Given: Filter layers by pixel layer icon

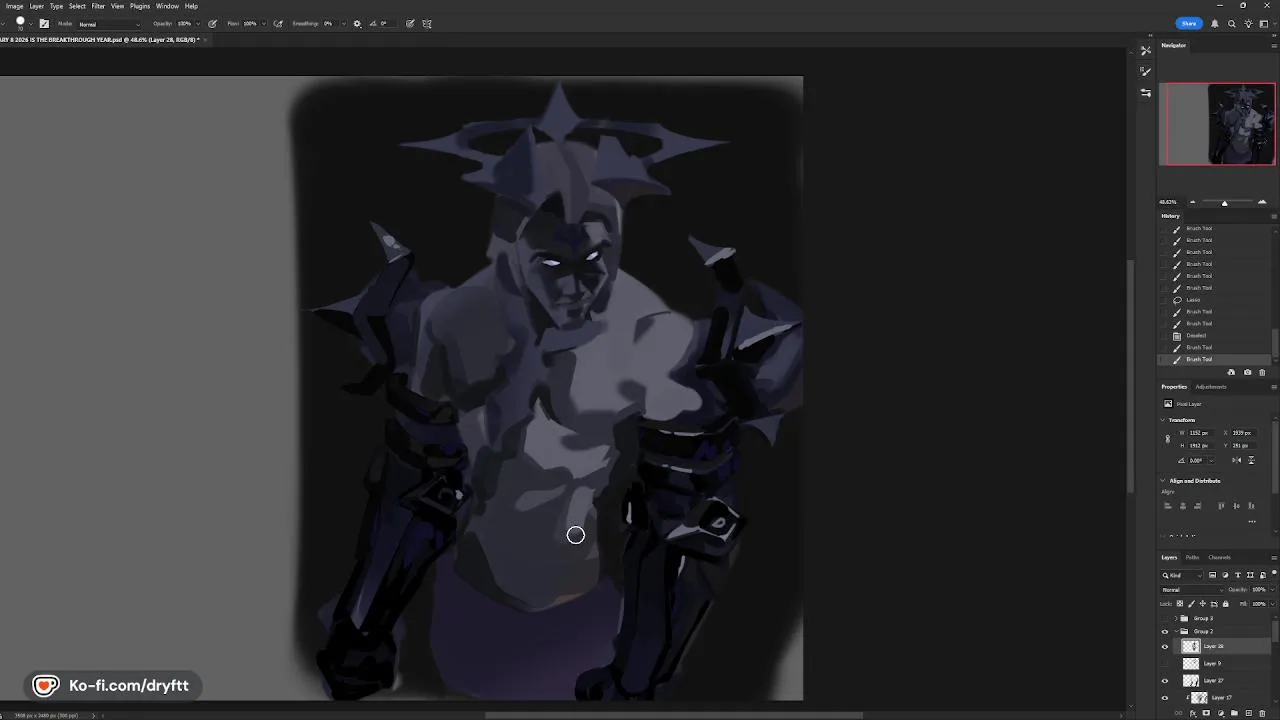Looking at the screenshot, I should pos(1213,575).
